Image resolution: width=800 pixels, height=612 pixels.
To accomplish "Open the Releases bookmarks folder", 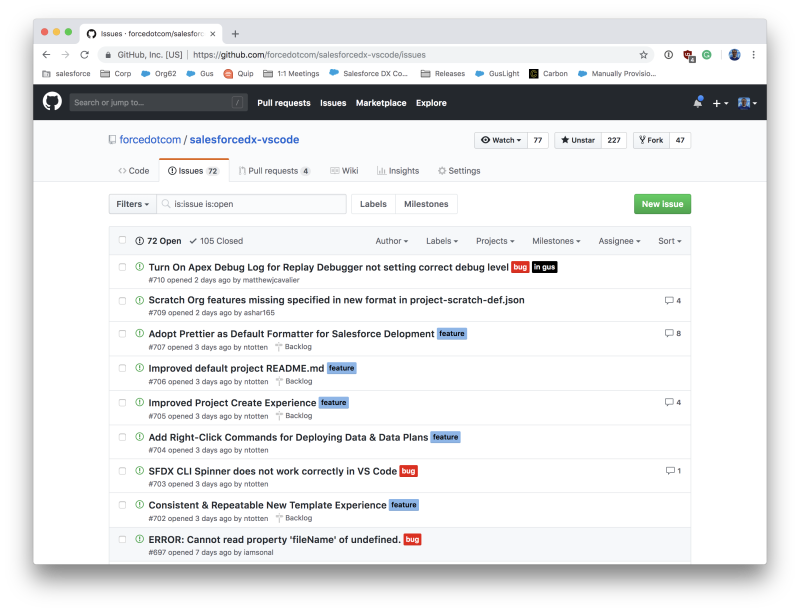I will coord(443,73).
